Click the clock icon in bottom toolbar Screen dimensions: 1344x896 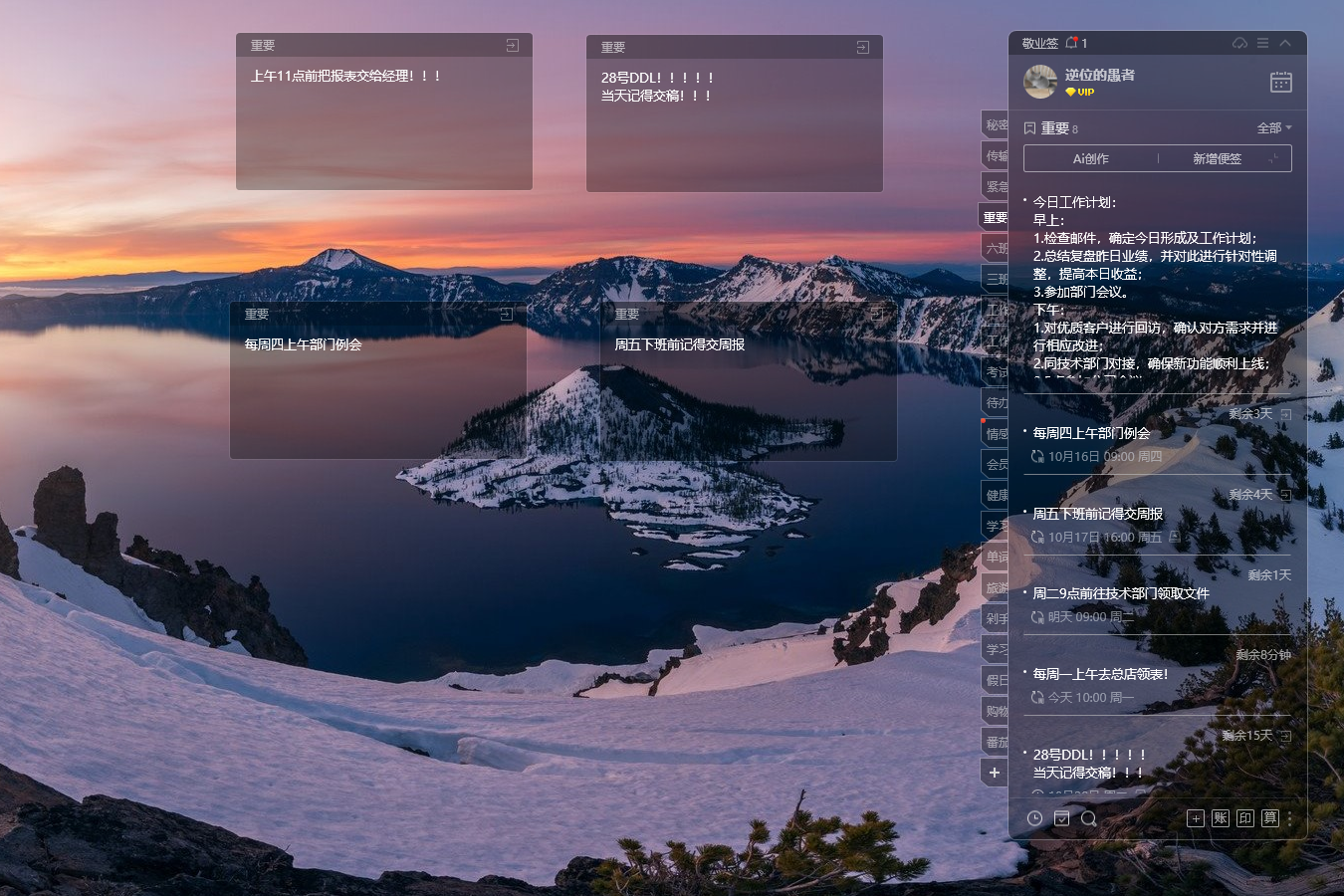click(x=1034, y=818)
